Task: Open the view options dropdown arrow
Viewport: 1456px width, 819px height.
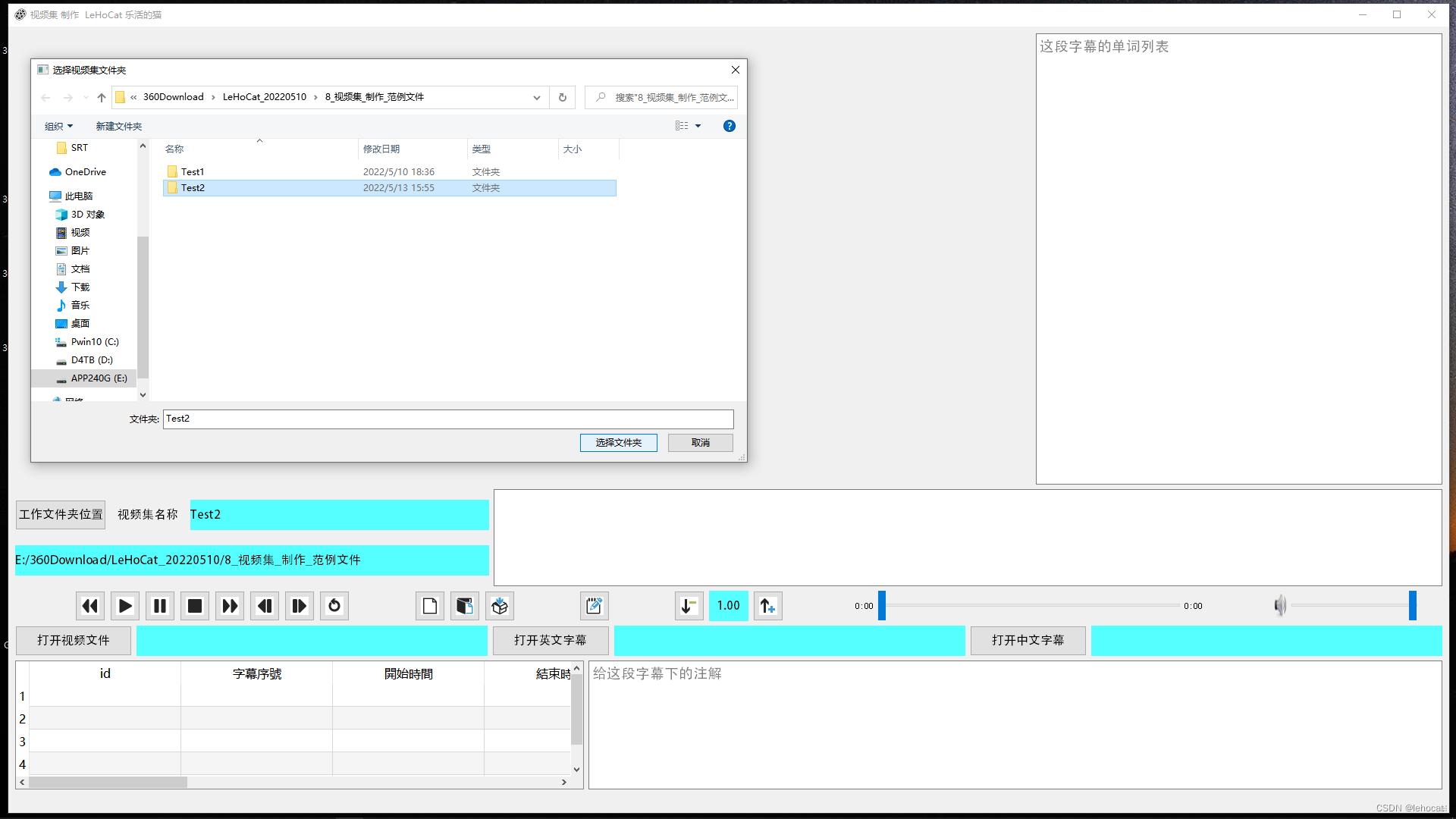Action: (698, 127)
